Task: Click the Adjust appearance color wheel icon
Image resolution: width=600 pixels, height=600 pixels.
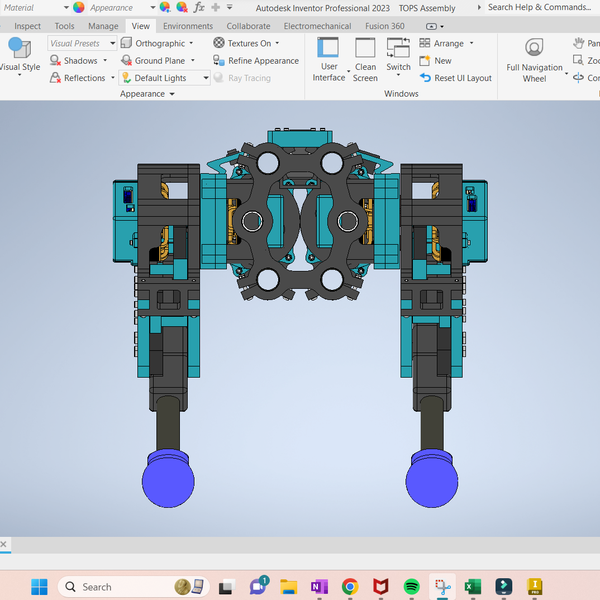Action: [165, 7]
